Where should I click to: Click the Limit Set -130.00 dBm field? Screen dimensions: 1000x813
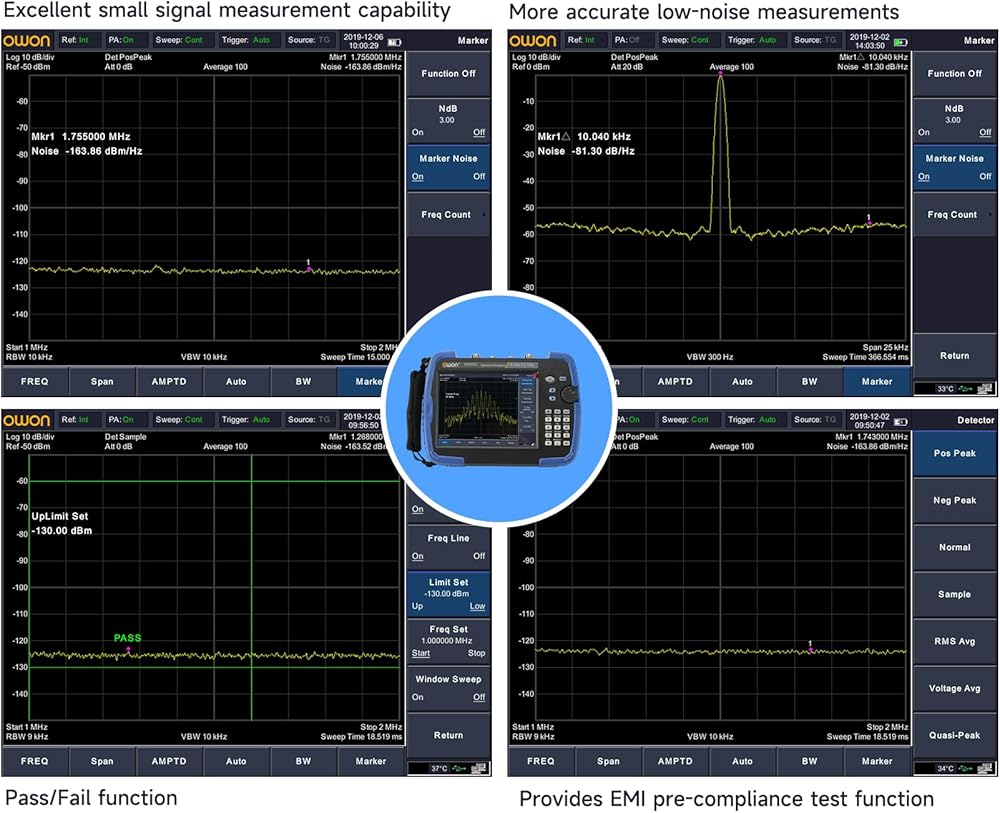pos(448,593)
